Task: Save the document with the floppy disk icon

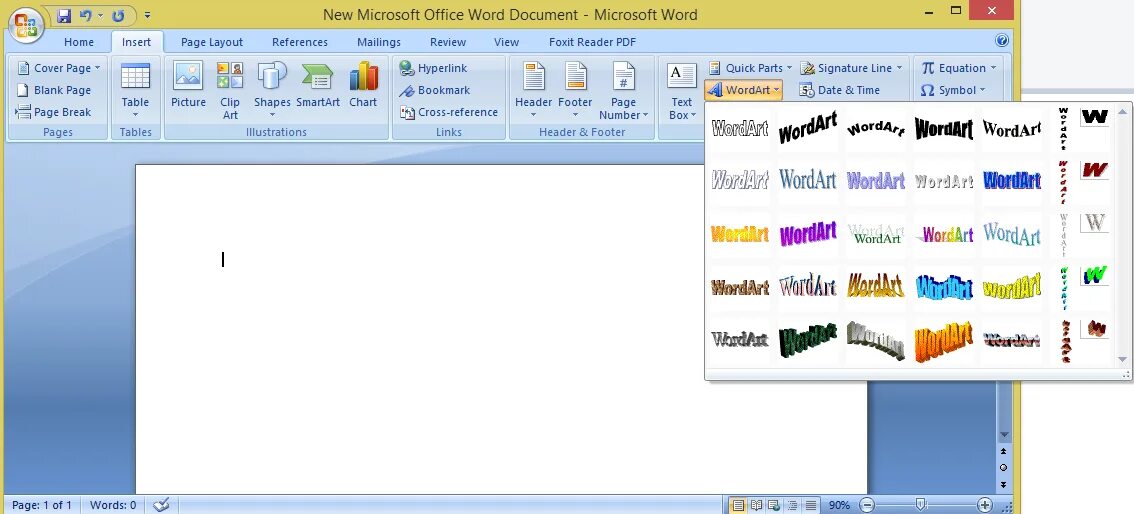Action: pos(64,14)
